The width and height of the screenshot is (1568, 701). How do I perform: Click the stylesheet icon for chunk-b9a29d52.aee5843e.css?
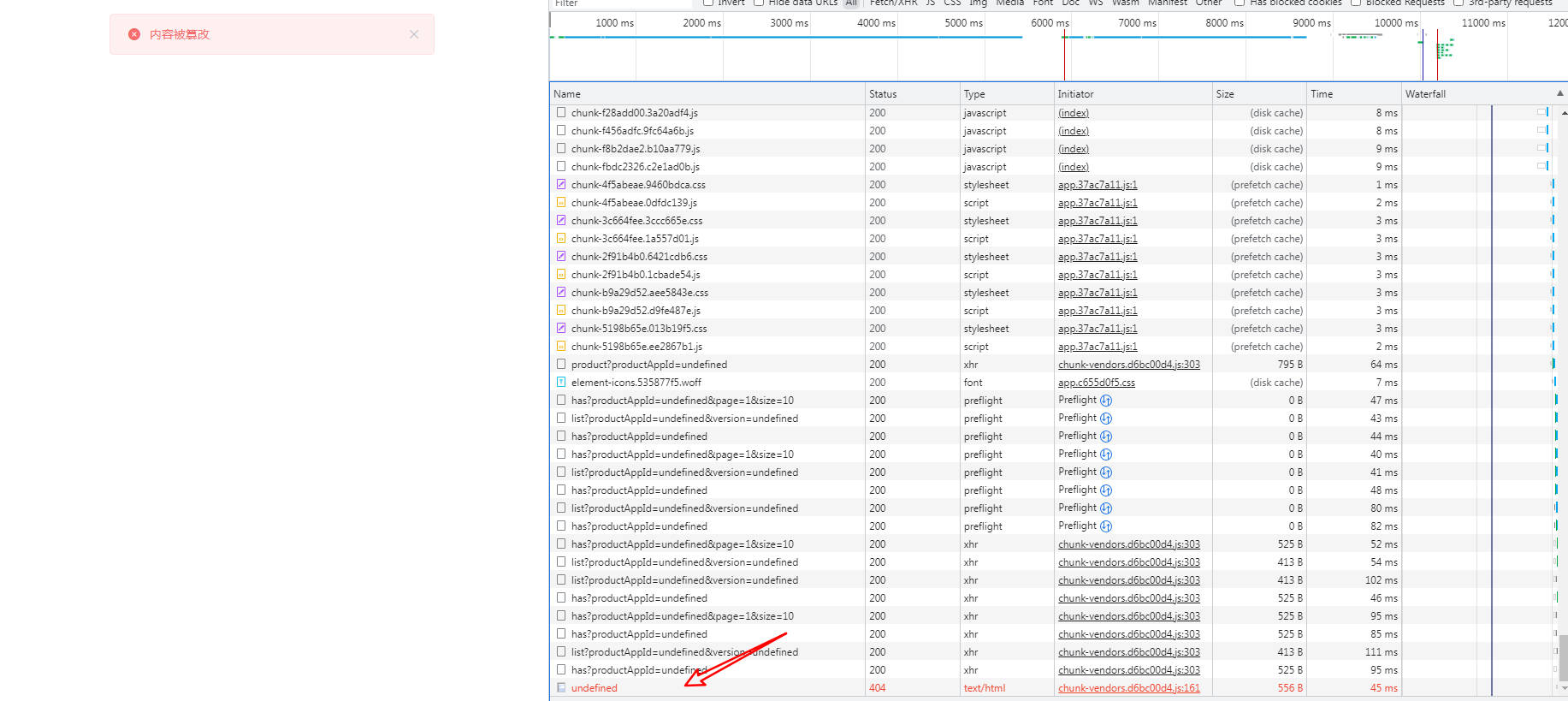[561, 292]
